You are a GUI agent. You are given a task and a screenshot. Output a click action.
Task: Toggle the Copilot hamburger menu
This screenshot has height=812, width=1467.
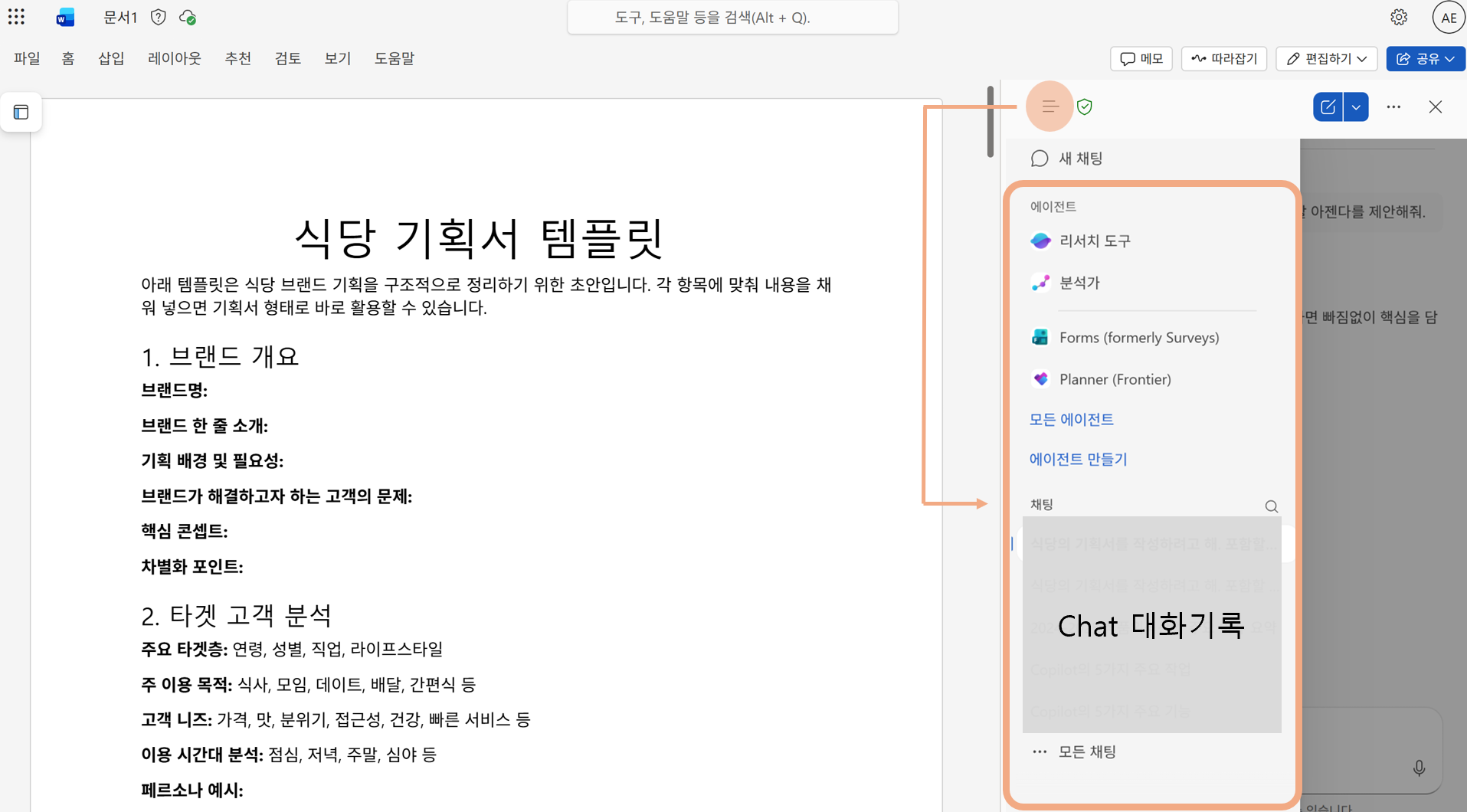click(1049, 106)
